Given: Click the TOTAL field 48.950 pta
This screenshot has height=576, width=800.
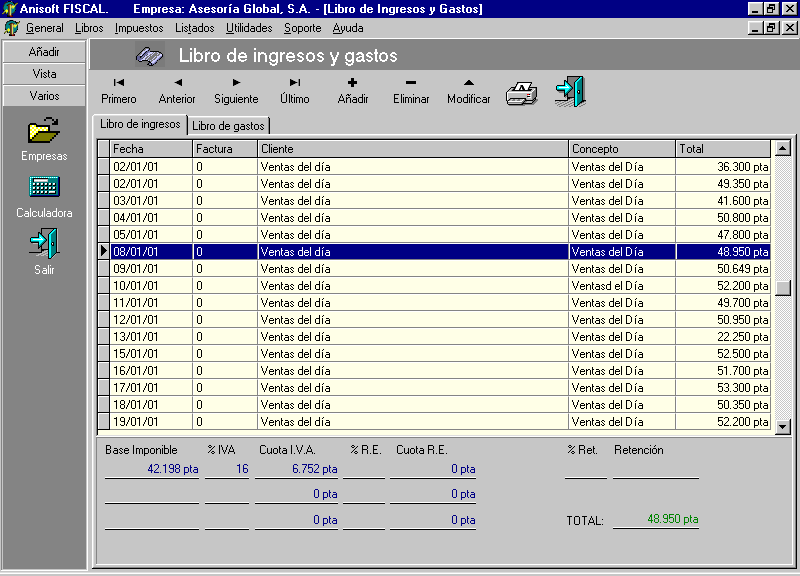Looking at the screenshot, I should [656, 519].
